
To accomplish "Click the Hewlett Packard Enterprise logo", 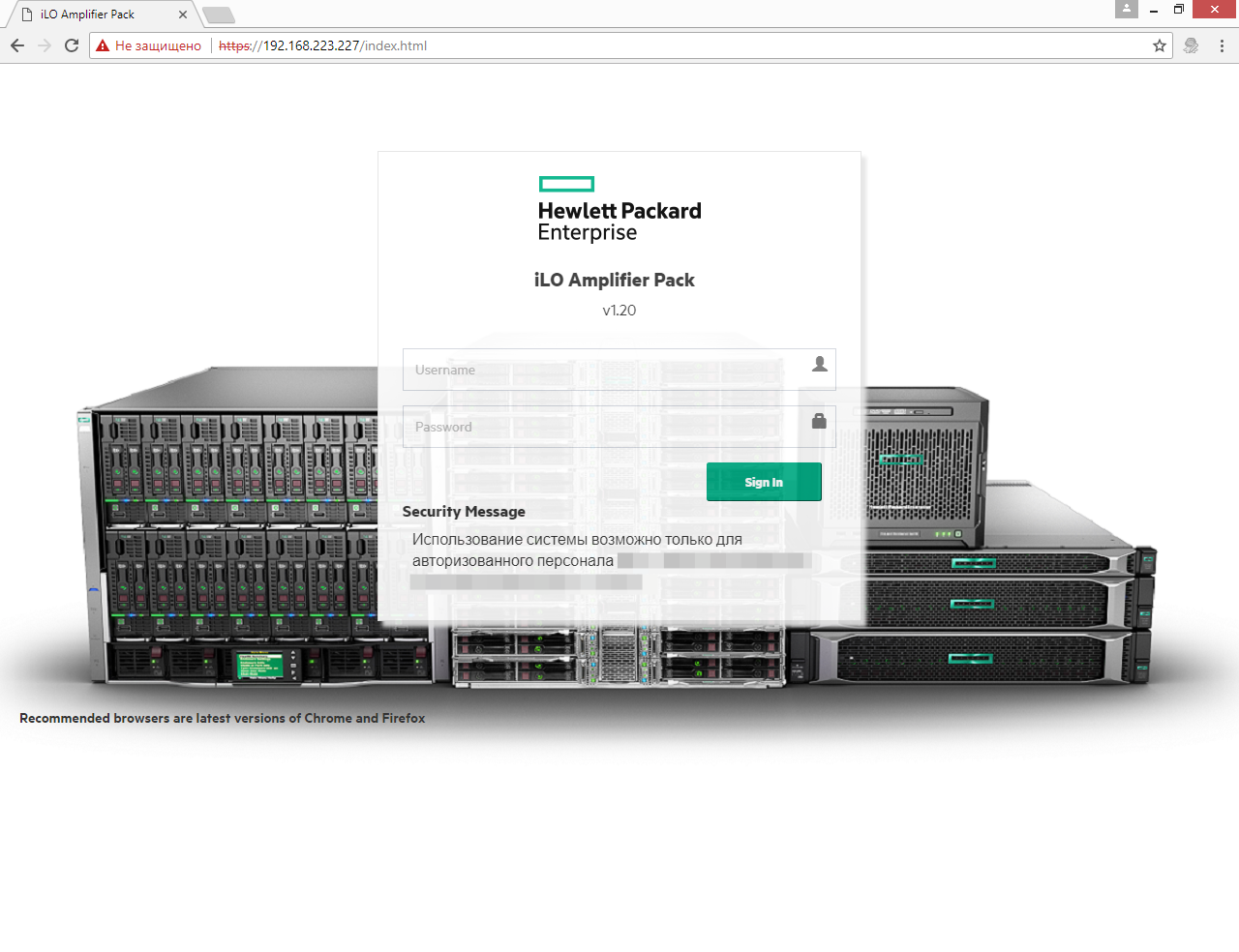I will (x=619, y=209).
